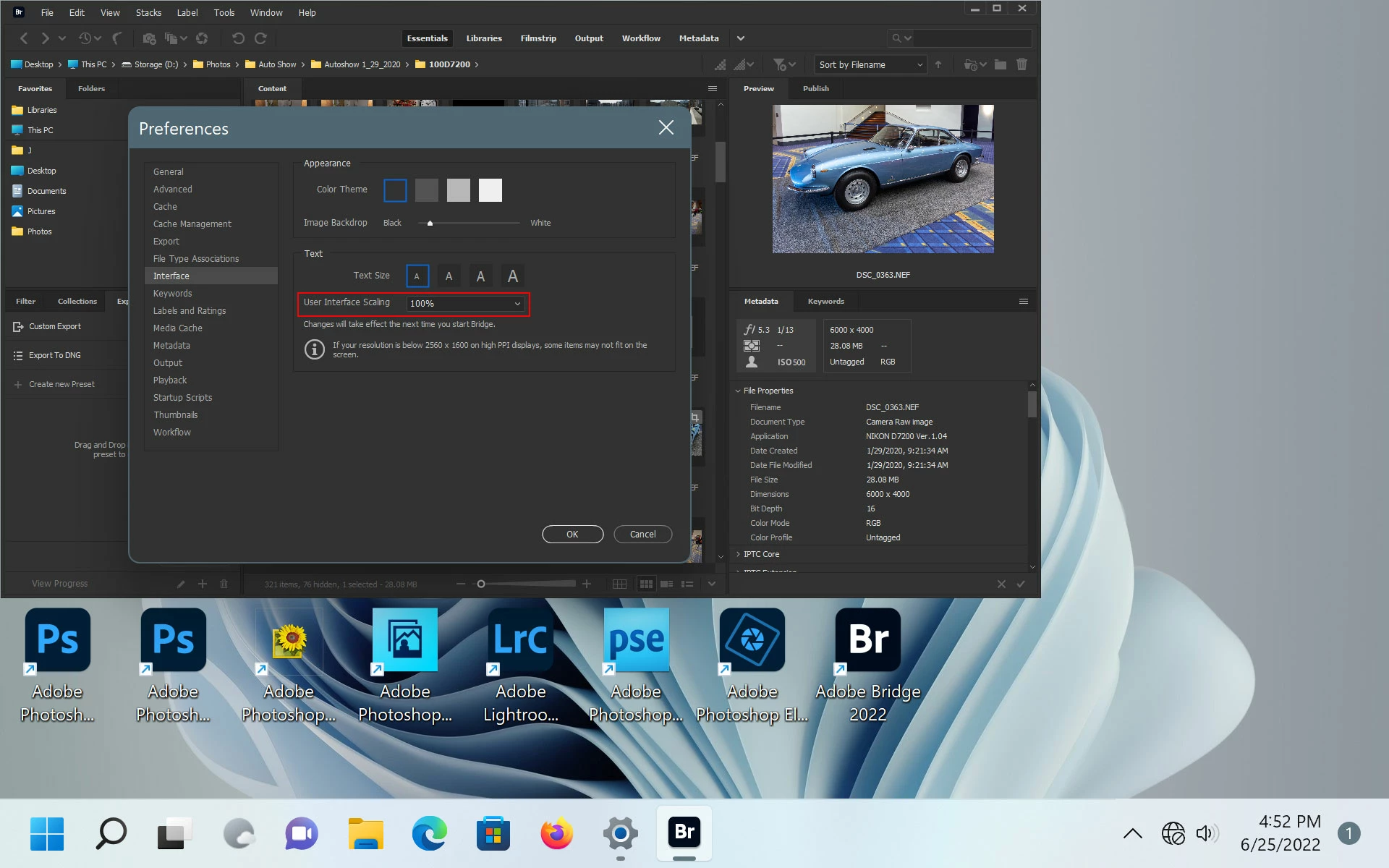Choose the largest text size option

click(512, 276)
